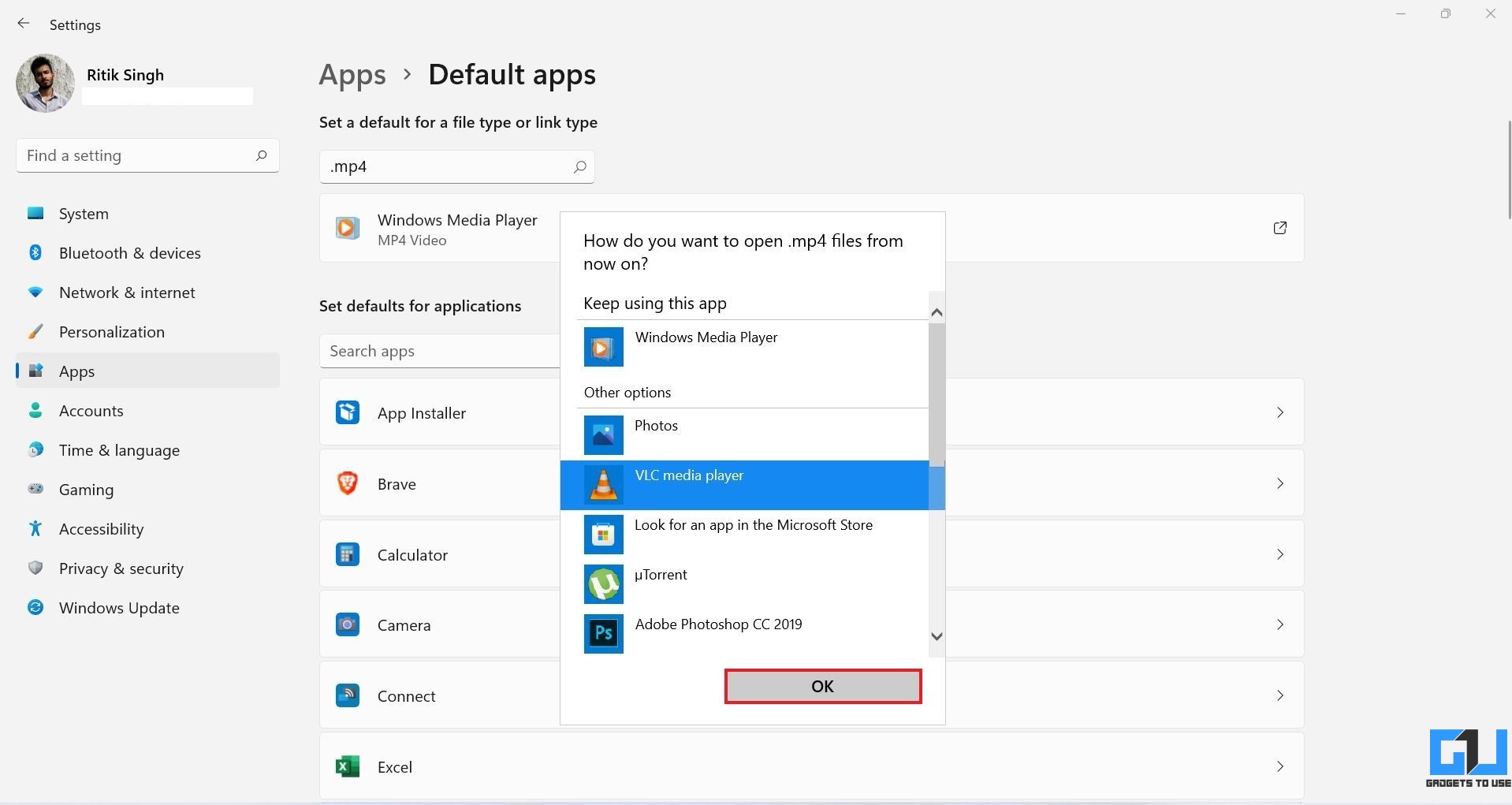Select µTorrent in the app list
1512x805 pixels.
tap(745, 584)
